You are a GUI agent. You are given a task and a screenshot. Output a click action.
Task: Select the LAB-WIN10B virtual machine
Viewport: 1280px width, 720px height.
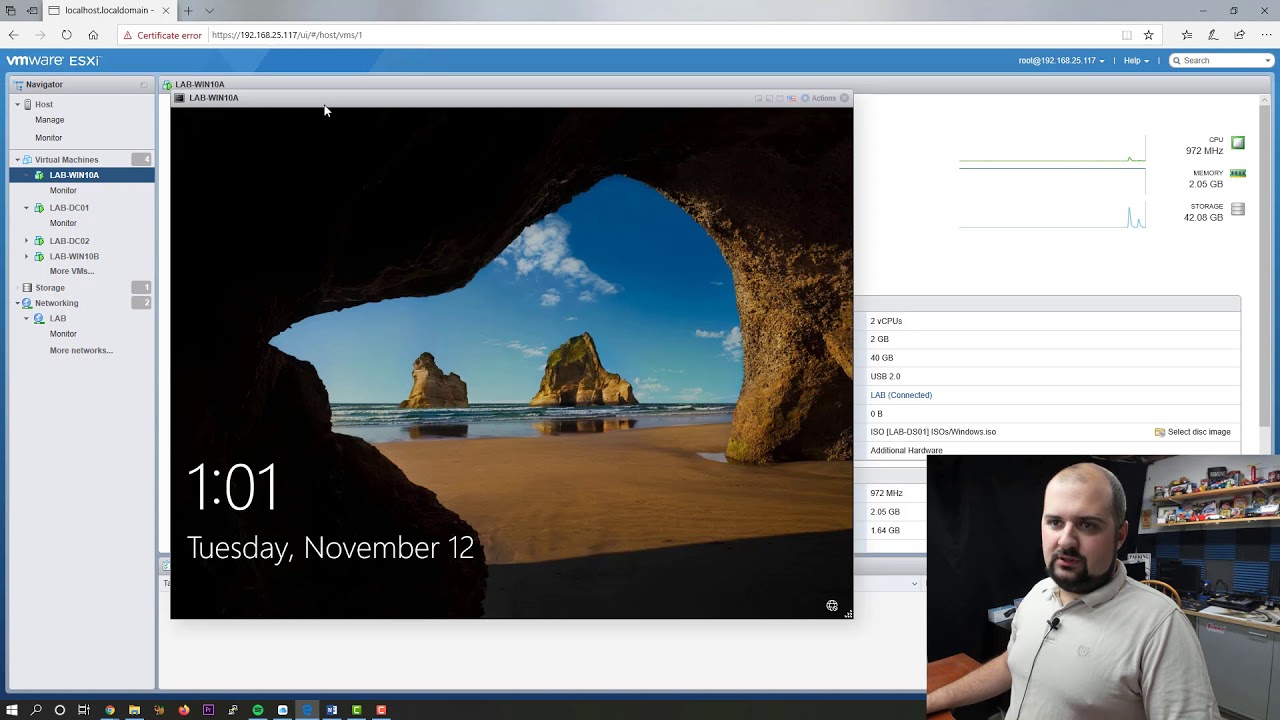click(74, 257)
